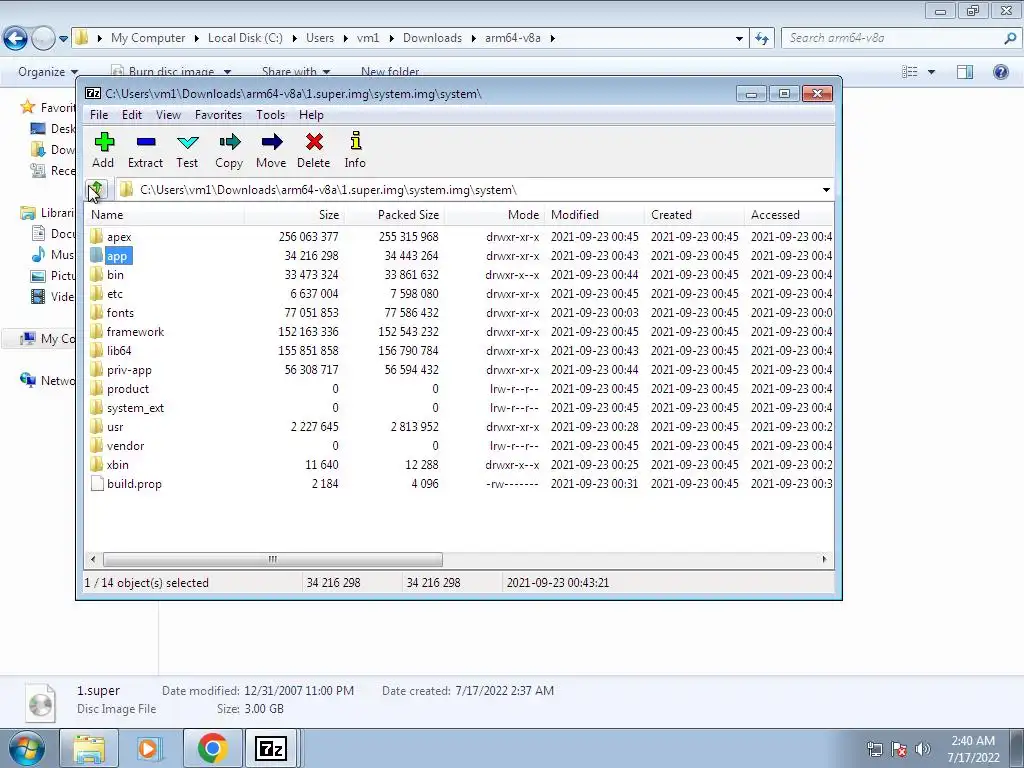Open the Organize dropdown in Explorer

click(x=48, y=72)
